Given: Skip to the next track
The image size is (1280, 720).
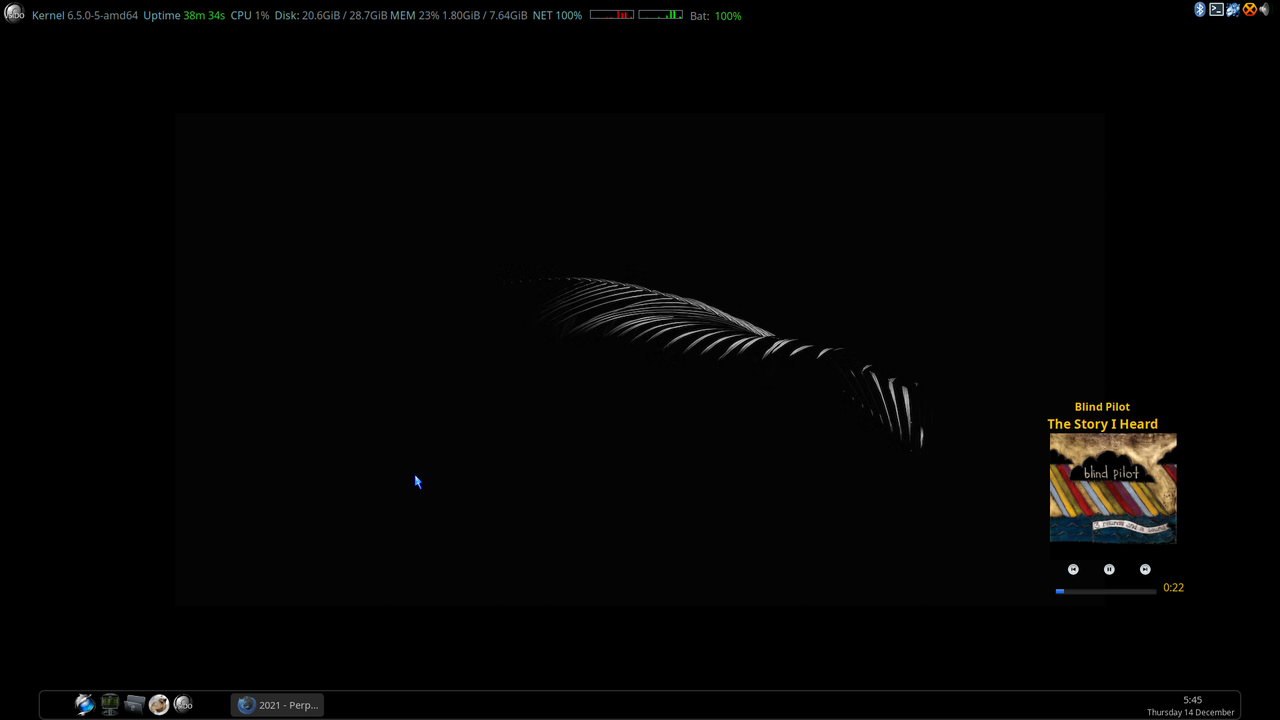Looking at the screenshot, I should 1145,569.
